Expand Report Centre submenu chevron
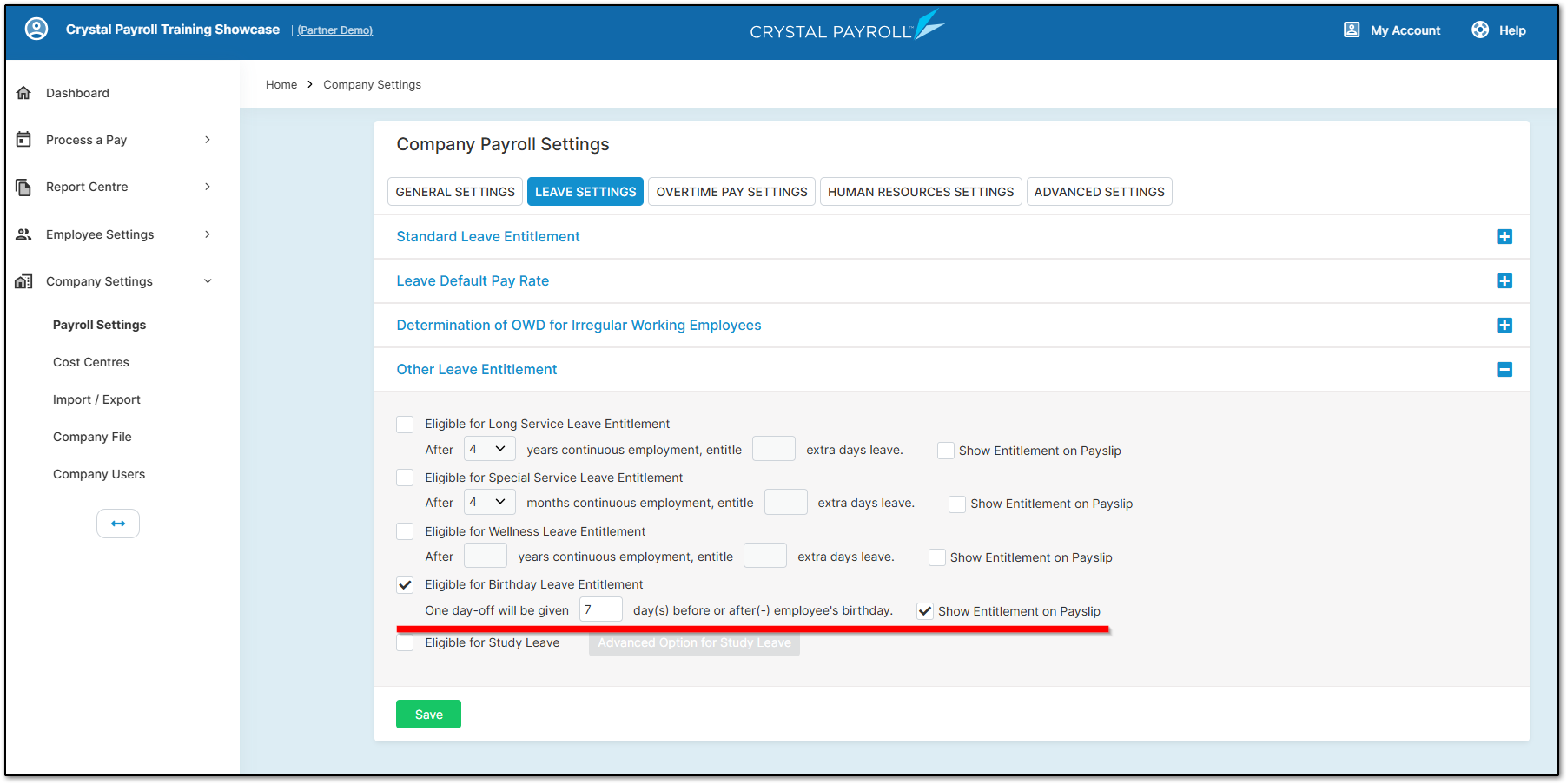Screen dimensions: 1567x784 pyautogui.click(x=208, y=187)
